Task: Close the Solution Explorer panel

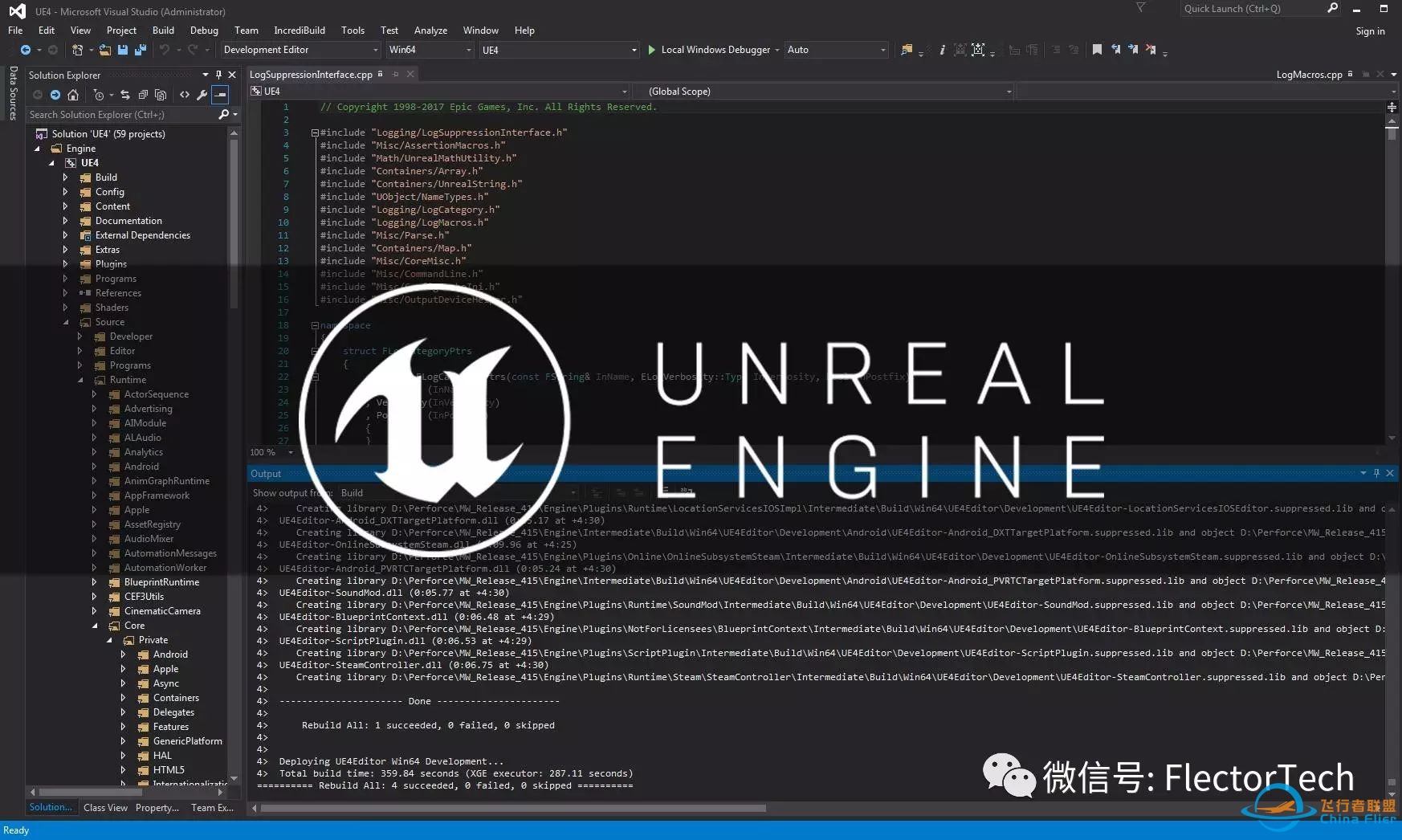Action: click(233, 75)
